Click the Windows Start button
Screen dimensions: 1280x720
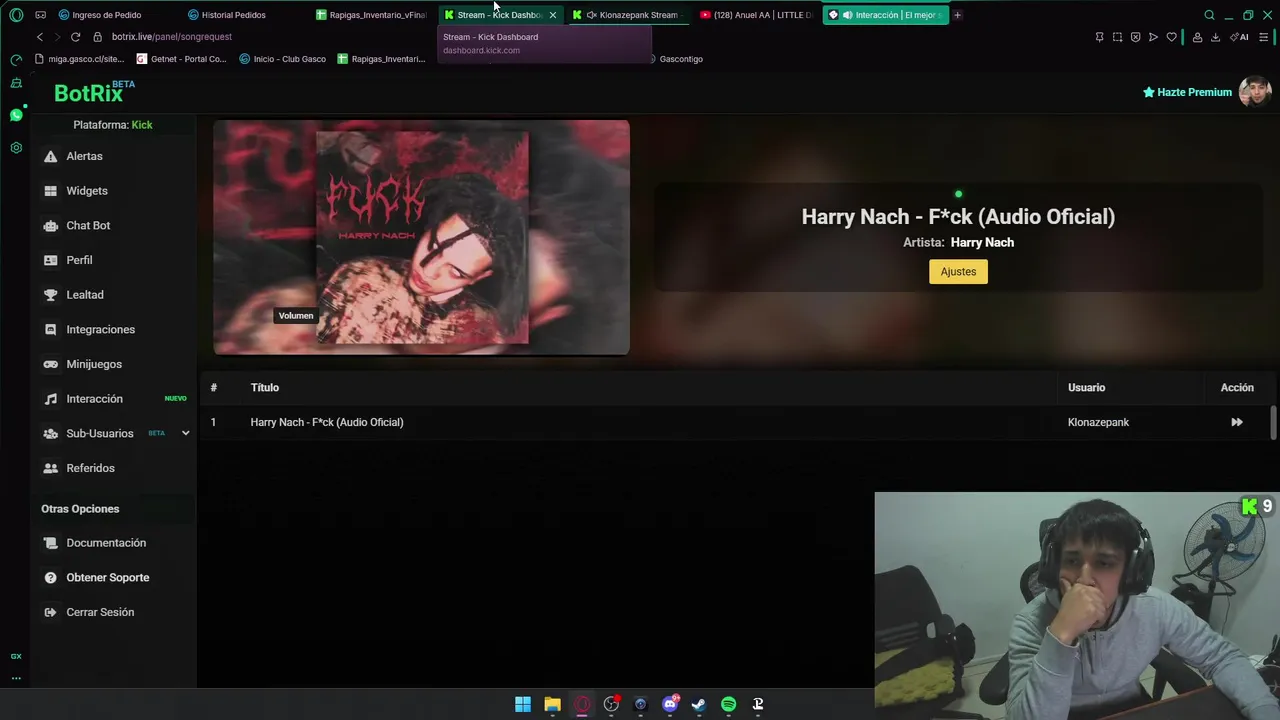click(x=523, y=704)
